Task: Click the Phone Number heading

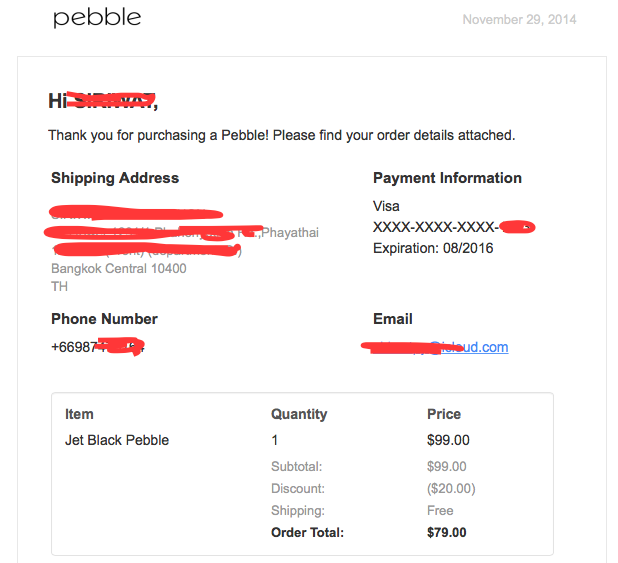Action: pyautogui.click(x=104, y=319)
